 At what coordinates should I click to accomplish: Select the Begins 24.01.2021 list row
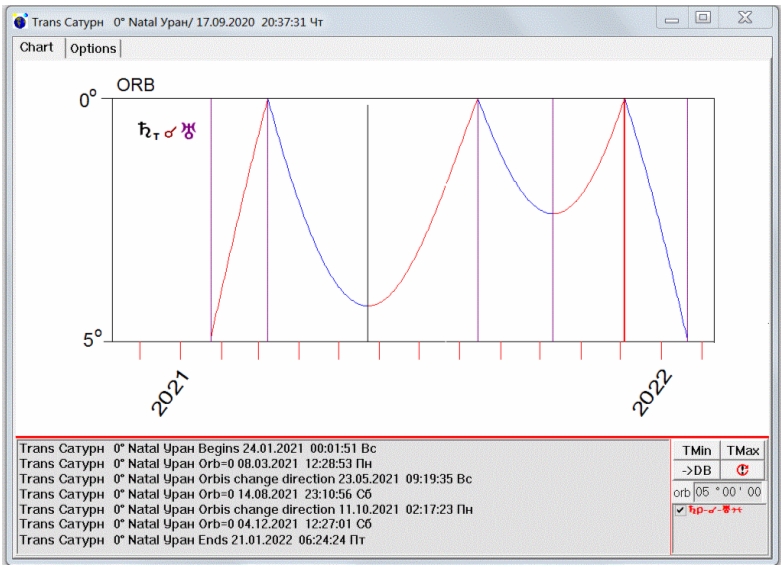pos(213,449)
